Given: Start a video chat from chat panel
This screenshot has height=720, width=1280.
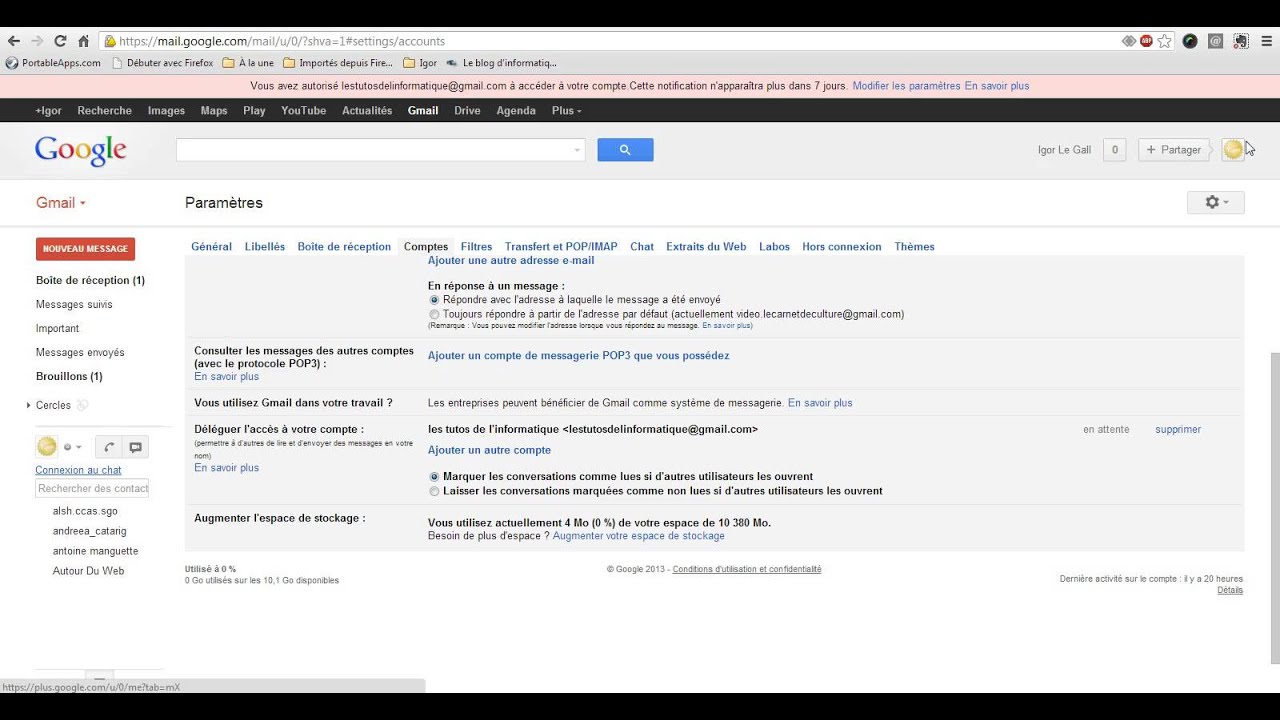Looking at the screenshot, I should click(136, 447).
